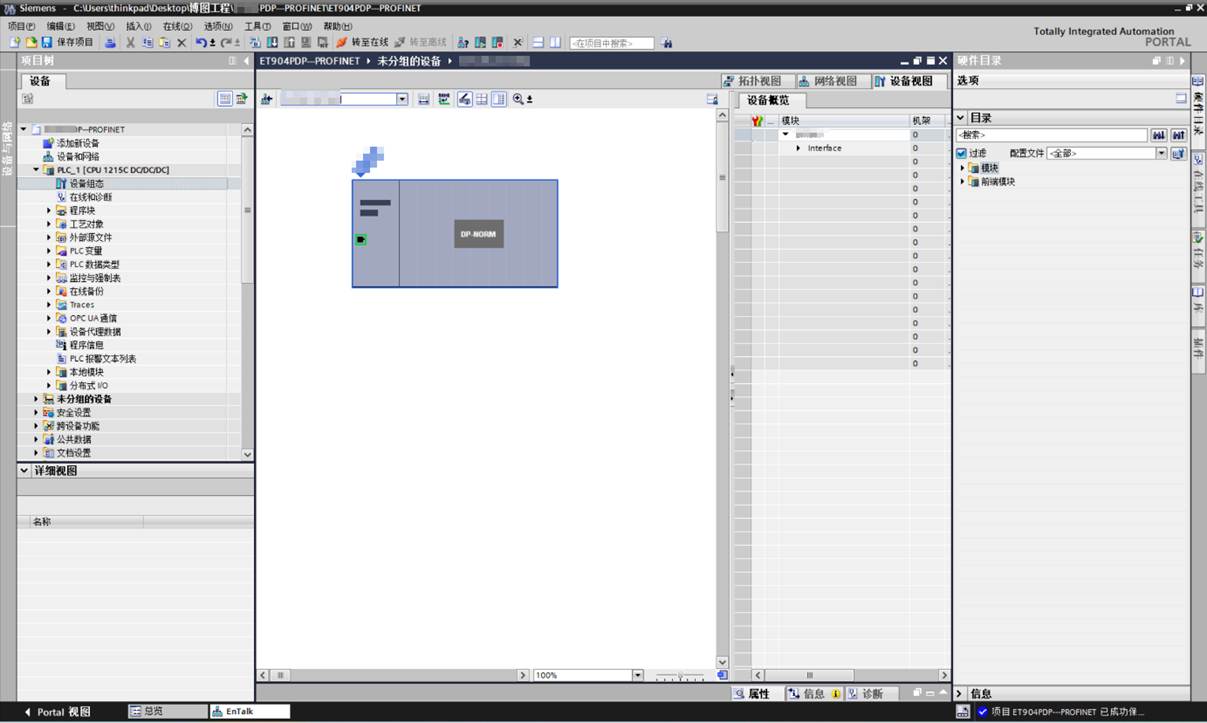This screenshot has width=1207, height=723.
Task: Click the zoom magnifier icon in device view
Action: point(518,99)
